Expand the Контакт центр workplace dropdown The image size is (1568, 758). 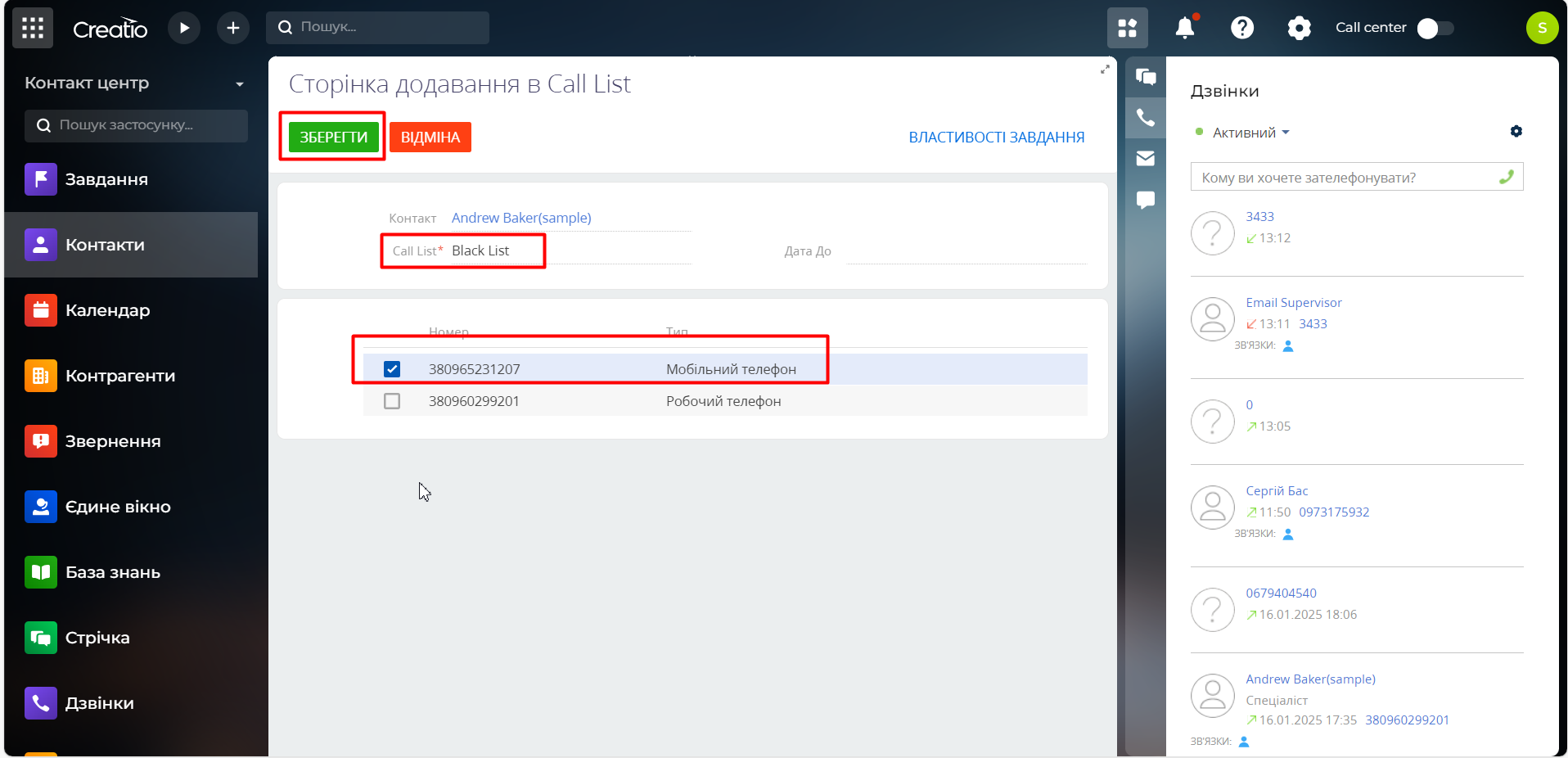click(240, 83)
